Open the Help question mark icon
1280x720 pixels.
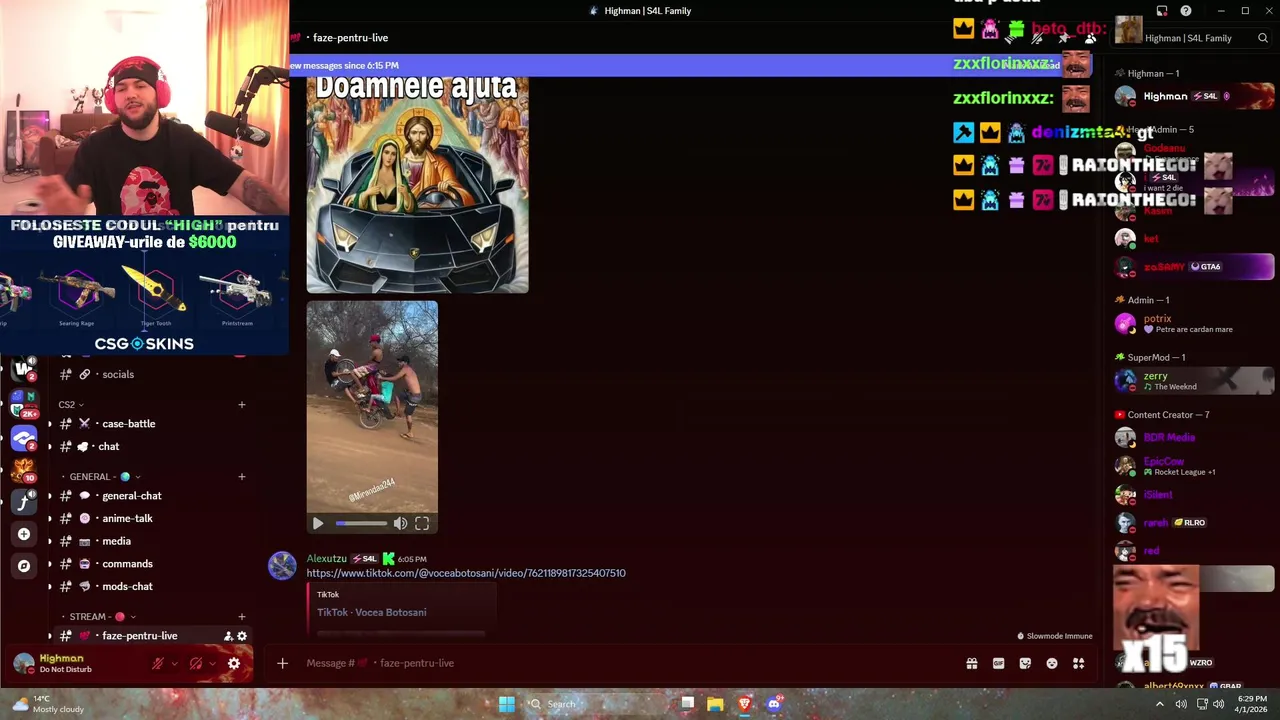[1186, 11]
